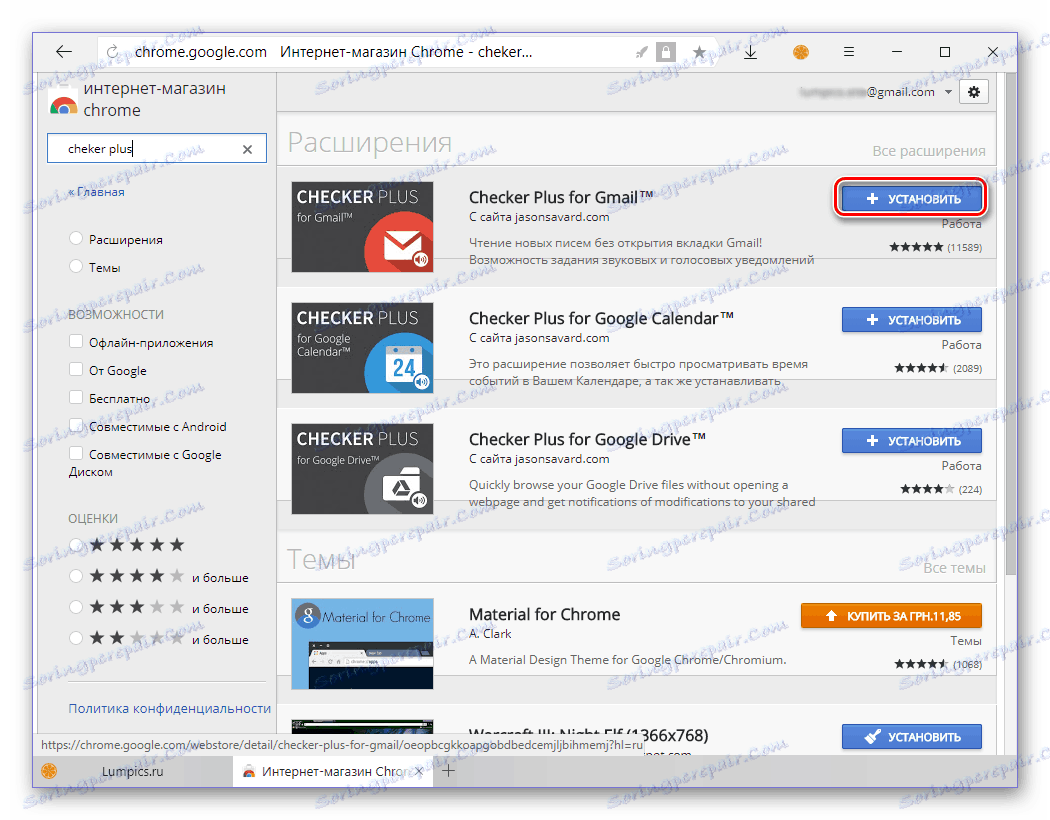Click the Calendar extension rating count (2089)
Image resolution: width=1050 pixels, height=820 pixels.
tap(967, 368)
